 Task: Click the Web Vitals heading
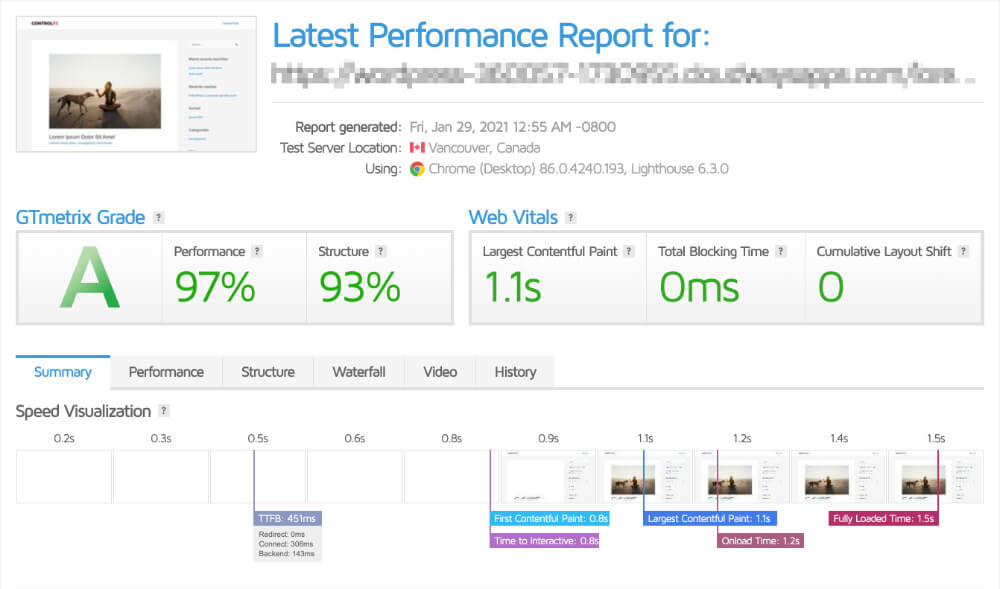click(x=513, y=217)
